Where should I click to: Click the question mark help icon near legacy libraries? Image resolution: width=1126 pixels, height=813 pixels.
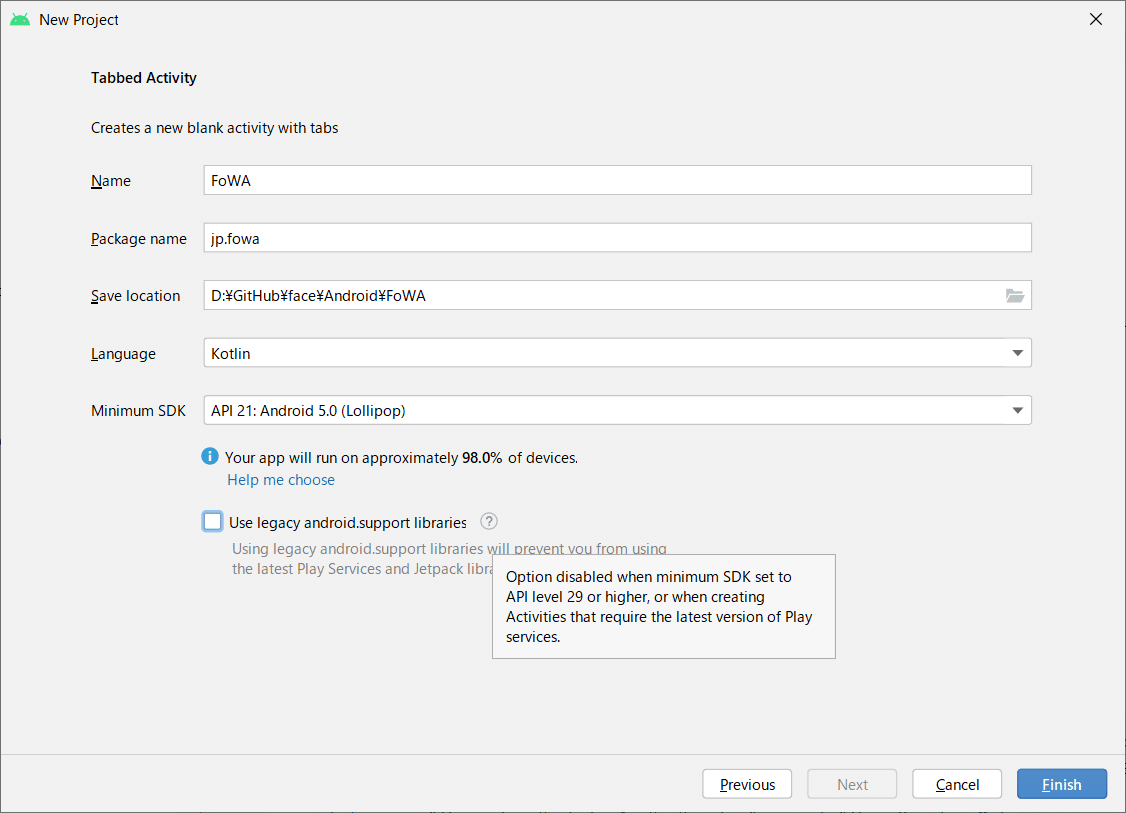coord(488,521)
